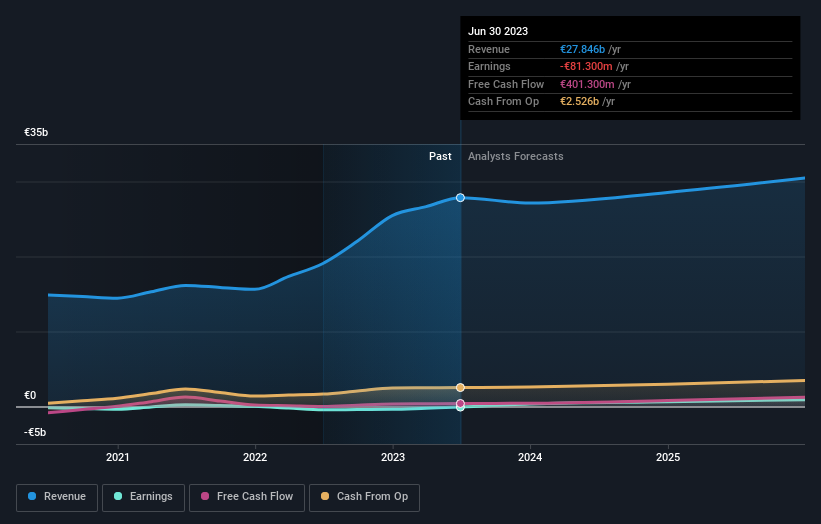Select the 2023 x-axis label
821x524 pixels.
tap(393, 457)
